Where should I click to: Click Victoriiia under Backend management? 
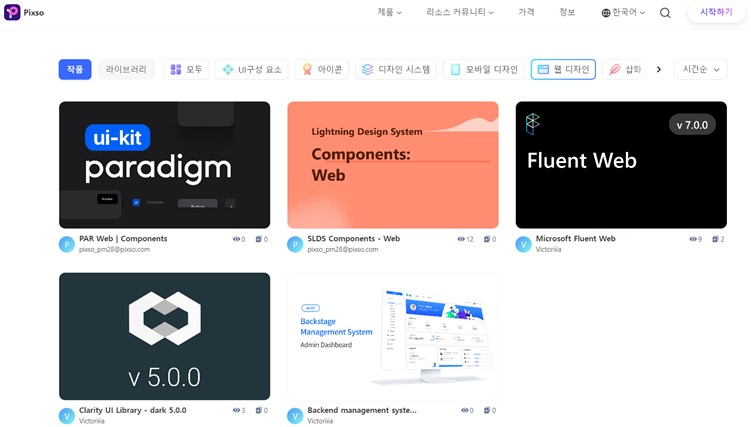(320, 421)
